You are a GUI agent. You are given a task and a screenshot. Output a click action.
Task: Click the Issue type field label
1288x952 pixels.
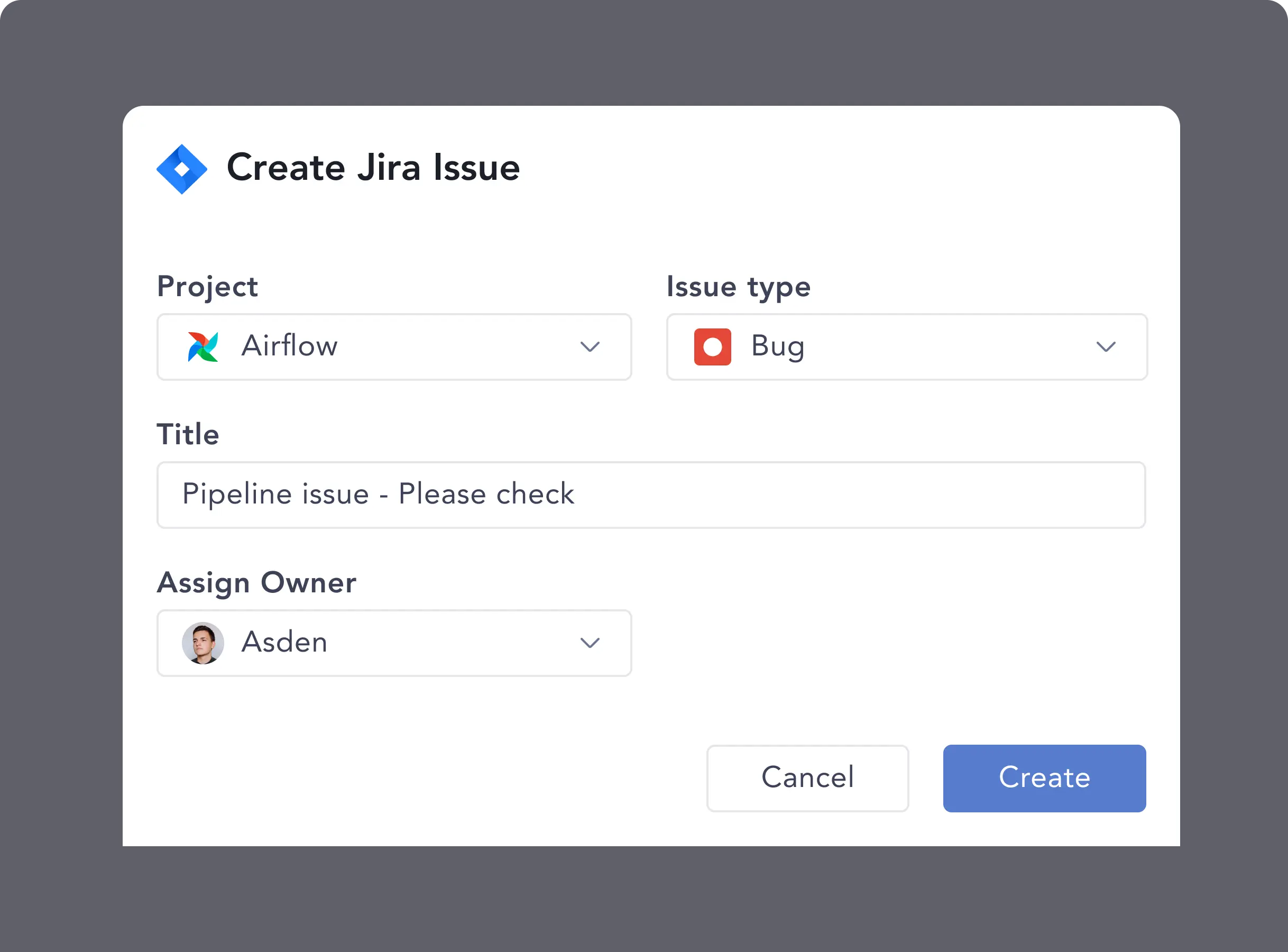click(739, 287)
